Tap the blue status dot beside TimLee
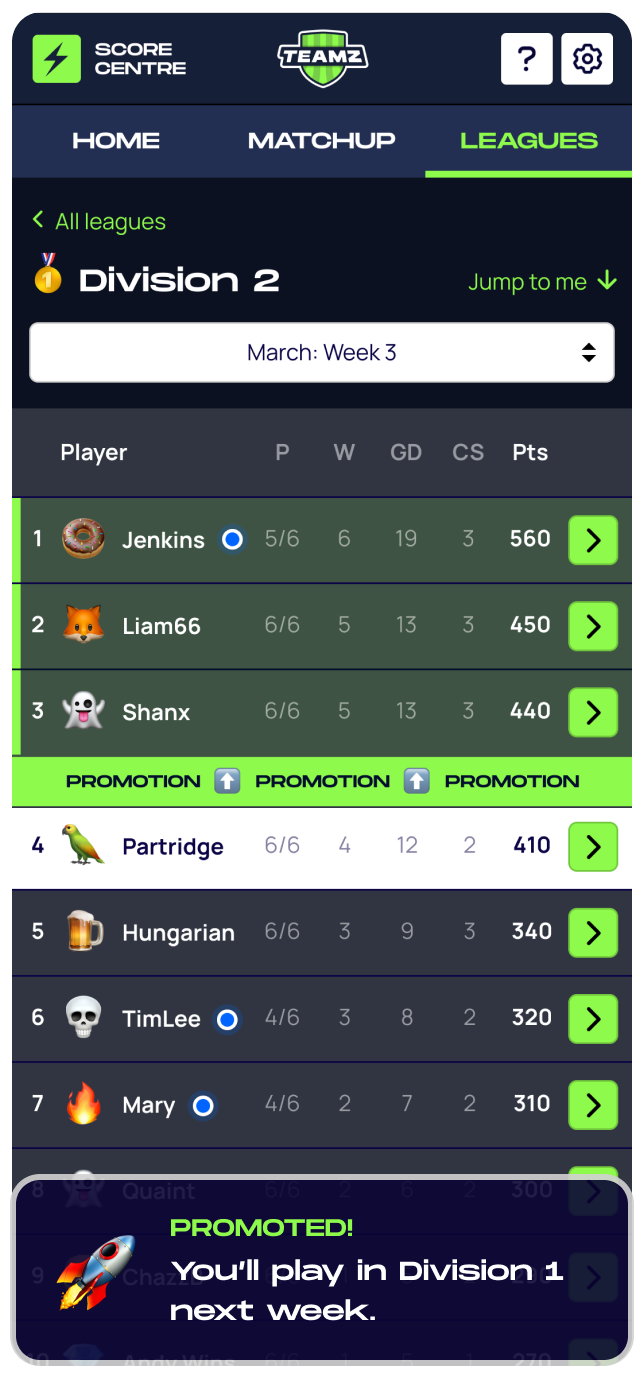The height and width of the screenshot is (1380, 644). pos(227,1019)
